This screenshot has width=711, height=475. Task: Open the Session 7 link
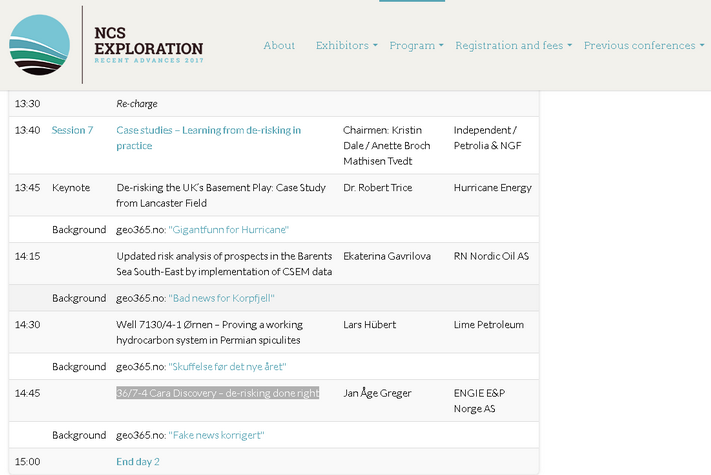[x=72, y=130]
